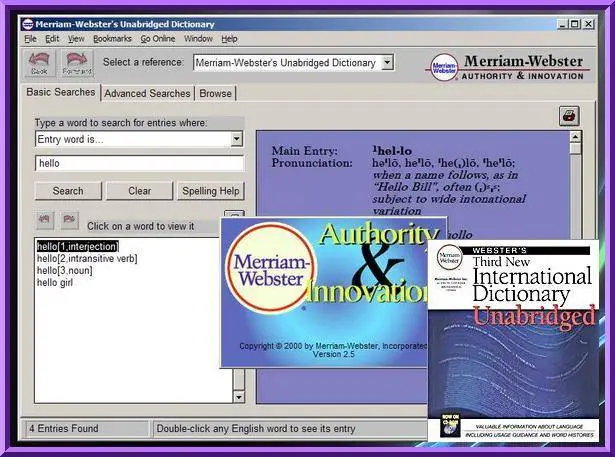Click the Main Entry headword hel-lo
This screenshot has width=615, height=457.
pyautogui.click(x=392, y=151)
